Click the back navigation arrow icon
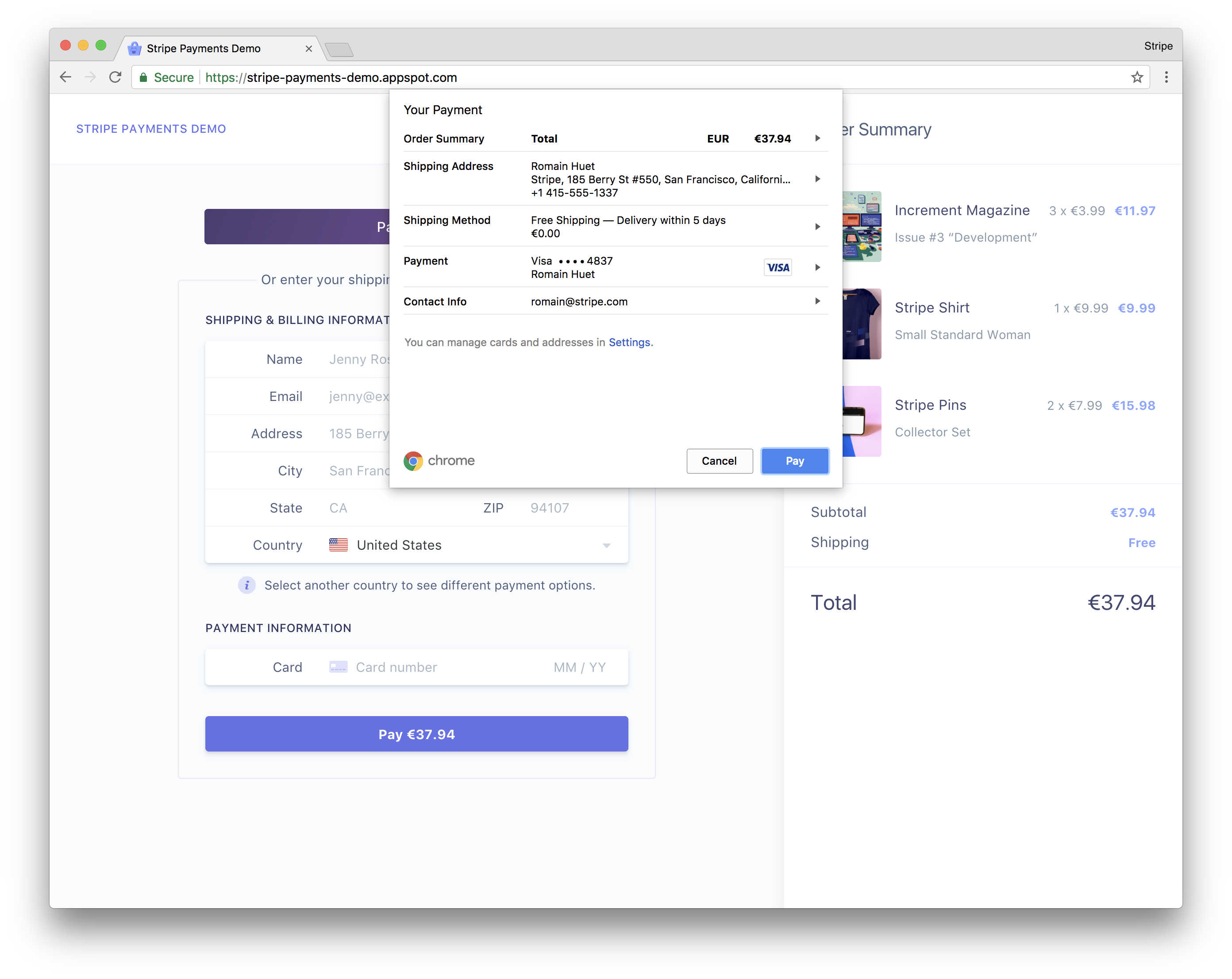Image resolution: width=1232 pixels, height=979 pixels. tap(66, 77)
